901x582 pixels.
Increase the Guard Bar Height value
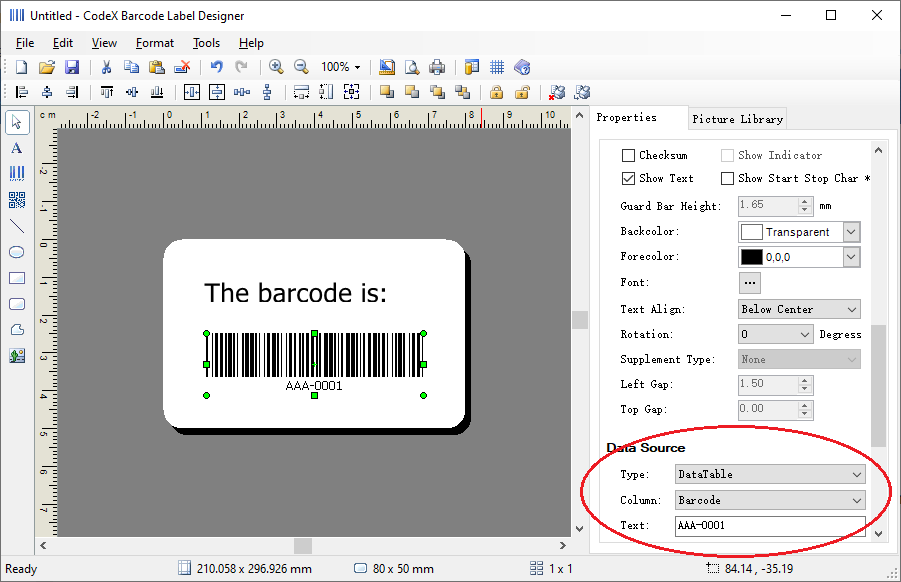(805, 202)
